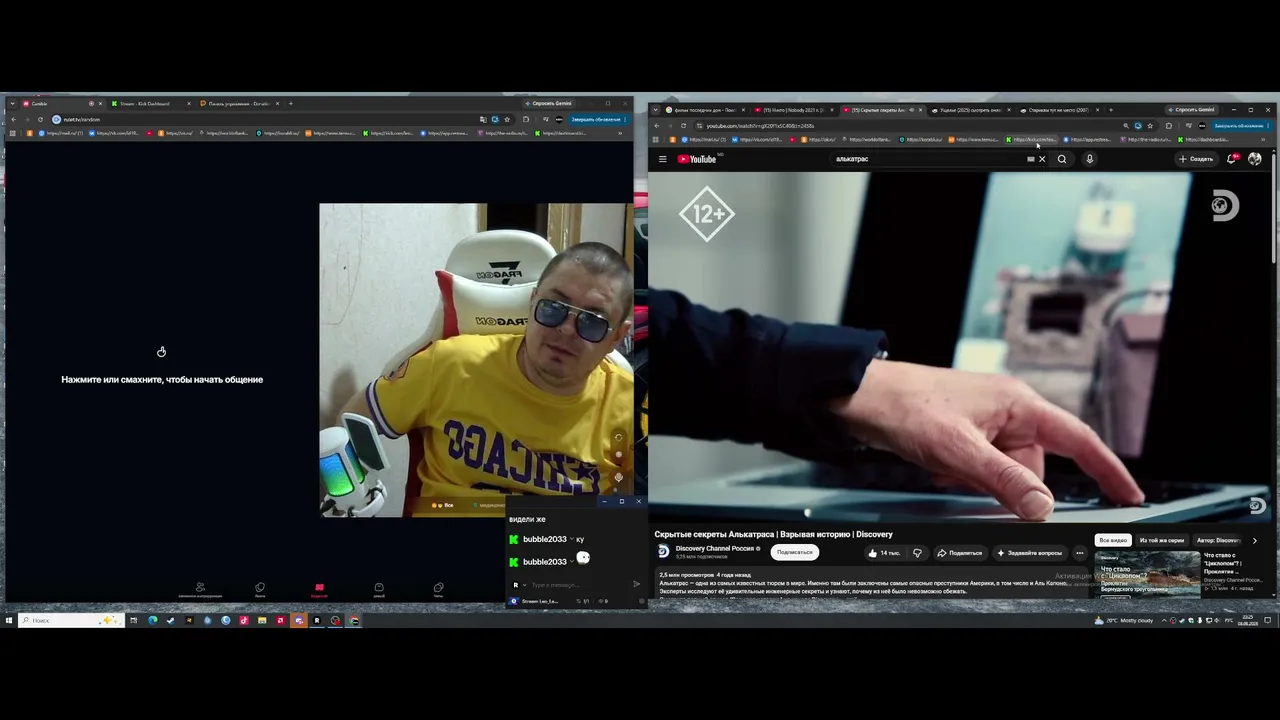Click the taskbar clock and date

tap(1250, 620)
